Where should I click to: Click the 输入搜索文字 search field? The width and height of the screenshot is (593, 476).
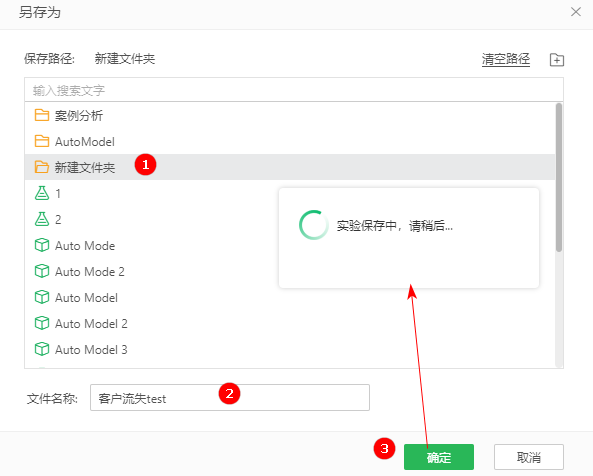(x=294, y=90)
